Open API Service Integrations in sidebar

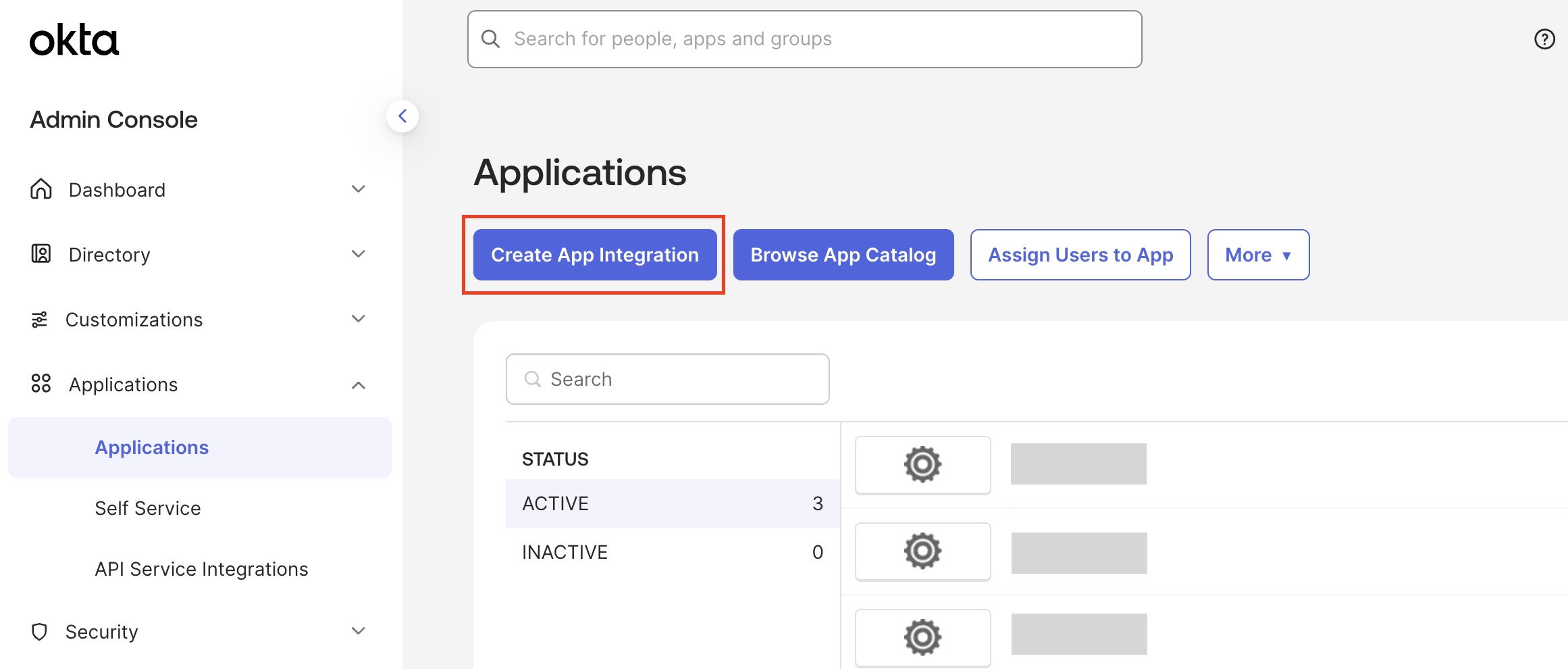pos(201,569)
